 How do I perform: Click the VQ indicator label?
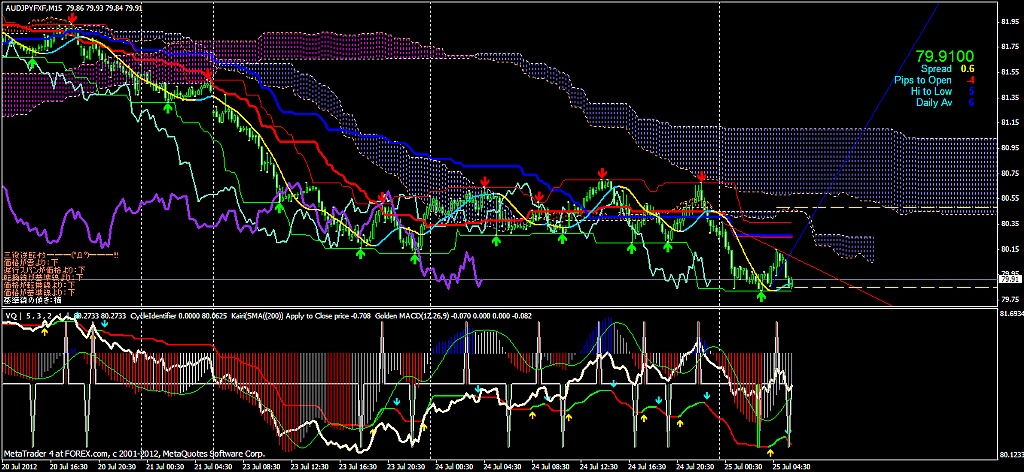pyautogui.click(x=10, y=316)
